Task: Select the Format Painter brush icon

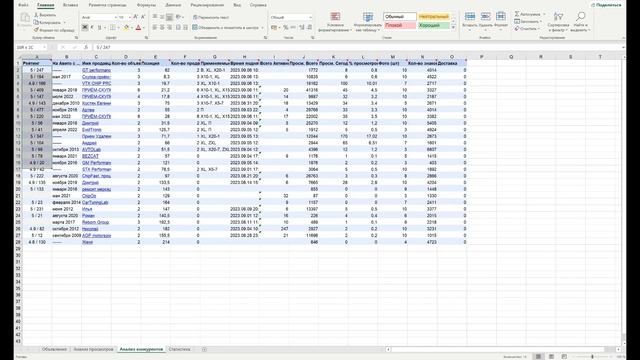Action: coord(36,30)
